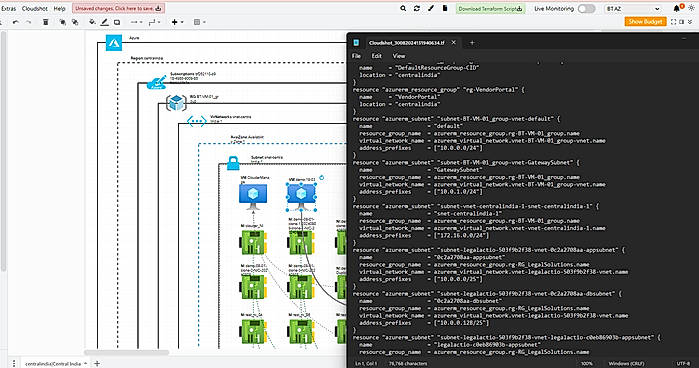Click Ln 1, Col 1 status
699x368 pixels.
click(x=366, y=364)
